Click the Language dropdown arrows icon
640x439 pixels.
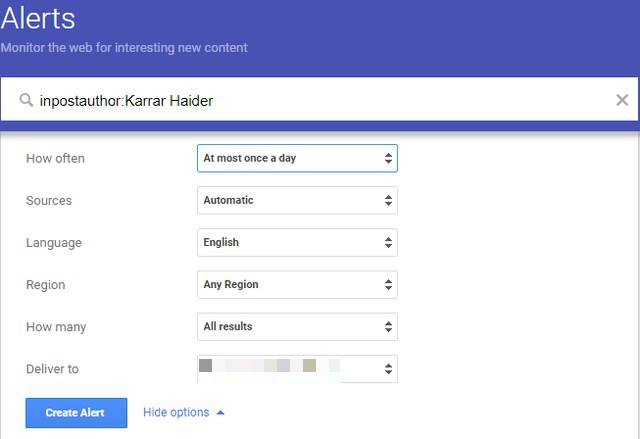click(388, 242)
